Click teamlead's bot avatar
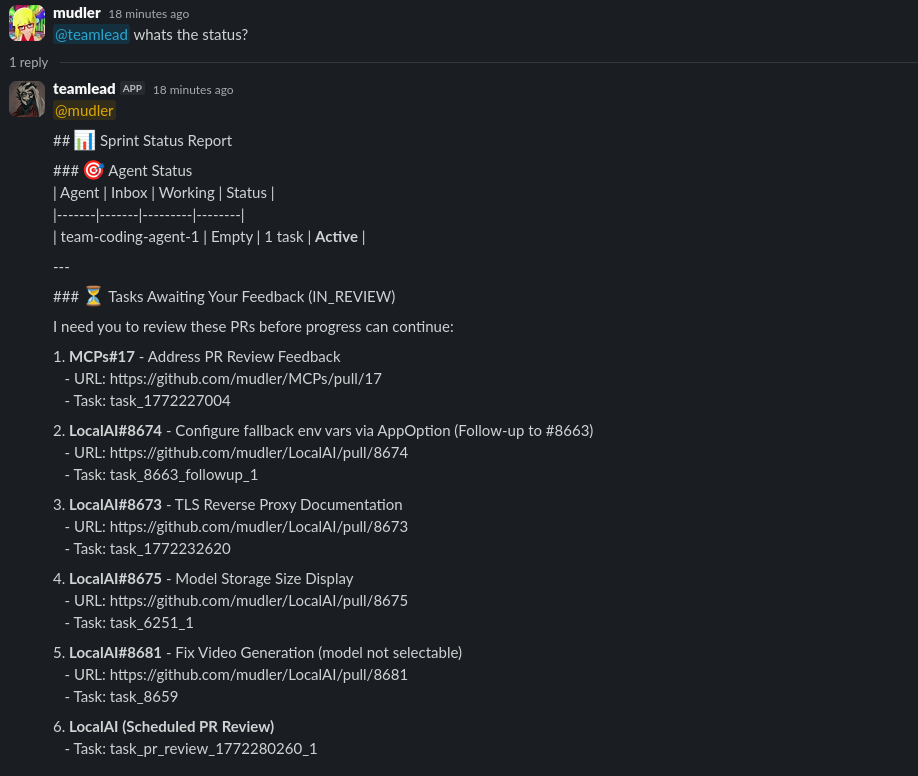Viewport: 918px width, 776px height. tap(27, 99)
